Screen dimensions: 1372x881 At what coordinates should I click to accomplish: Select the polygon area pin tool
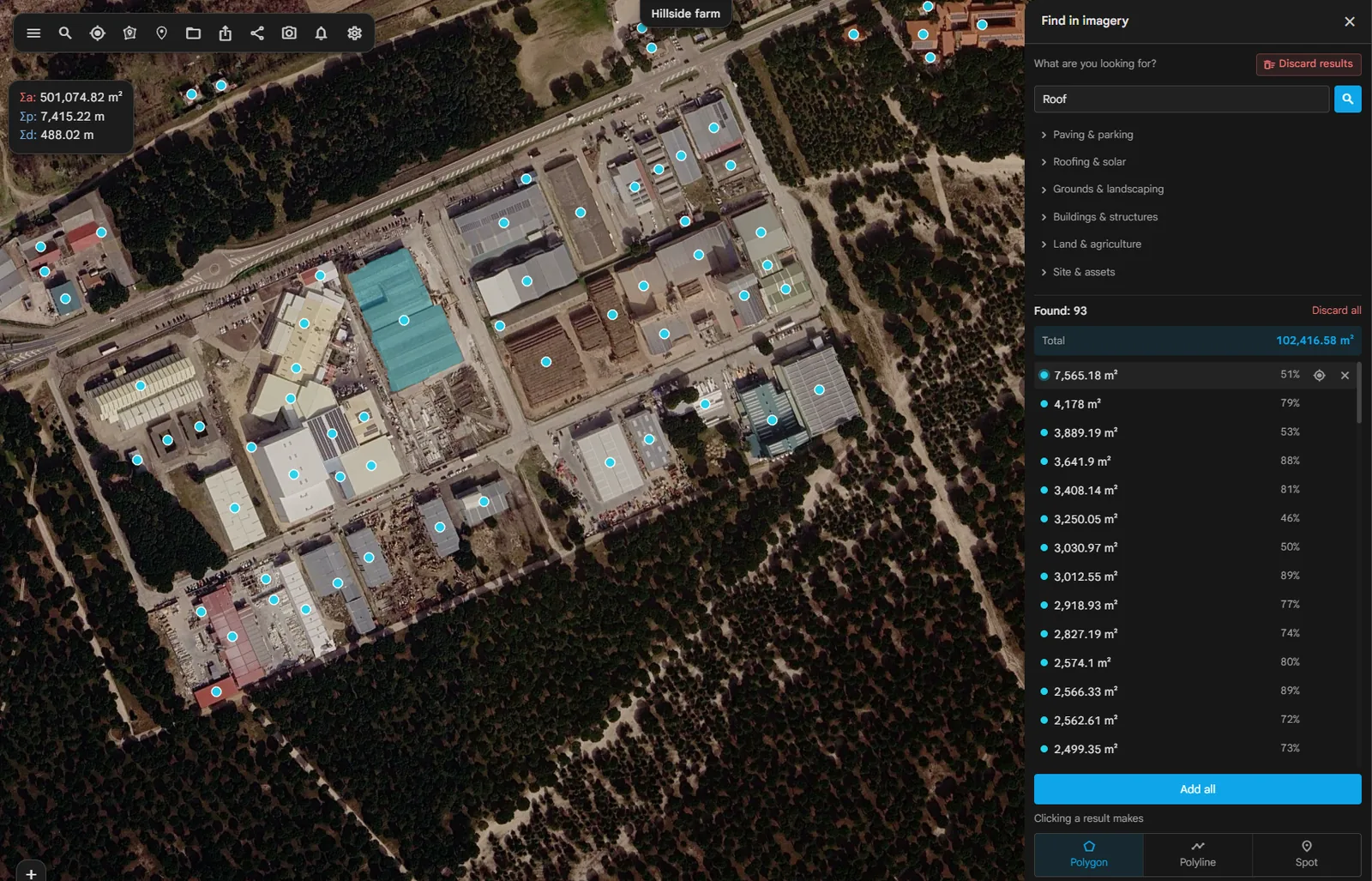pyautogui.click(x=129, y=33)
